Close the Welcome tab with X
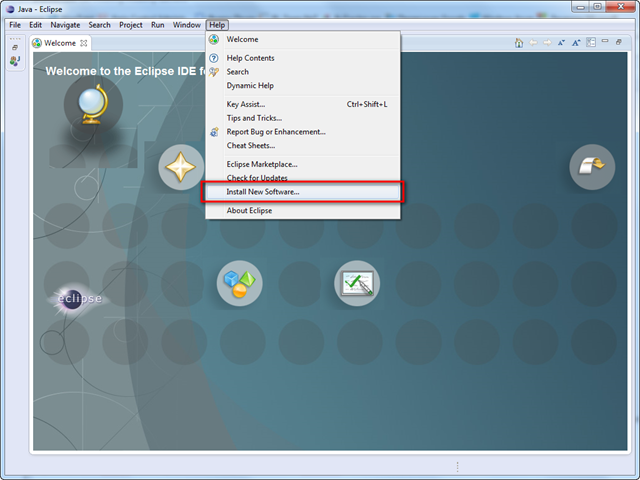Viewport: 640px width, 480px height. point(84,43)
